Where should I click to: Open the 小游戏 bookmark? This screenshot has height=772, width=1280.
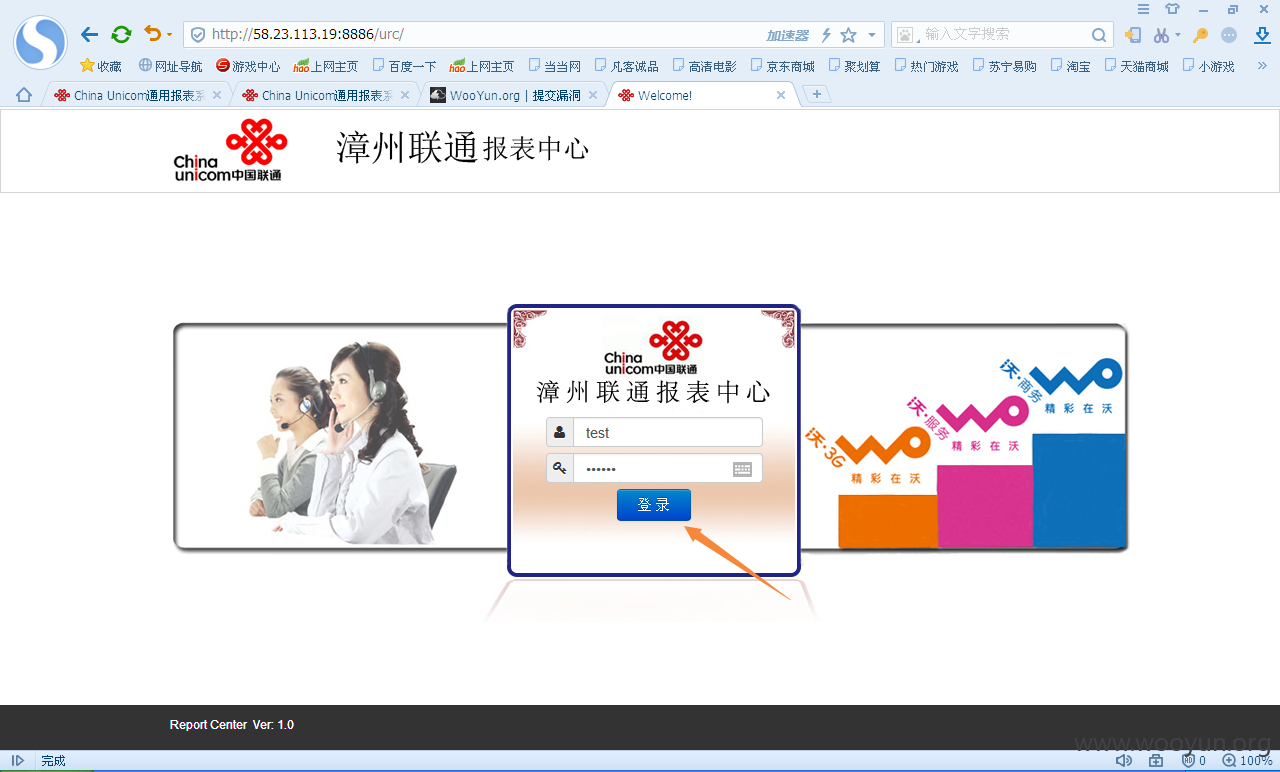1208,66
